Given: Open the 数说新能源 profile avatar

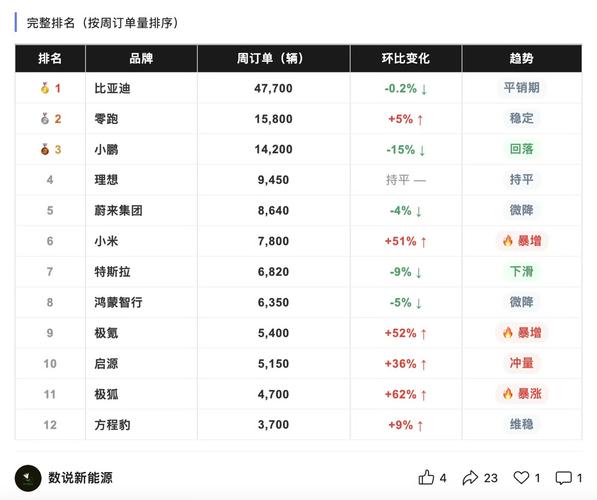Looking at the screenshot, I should 28,478.
